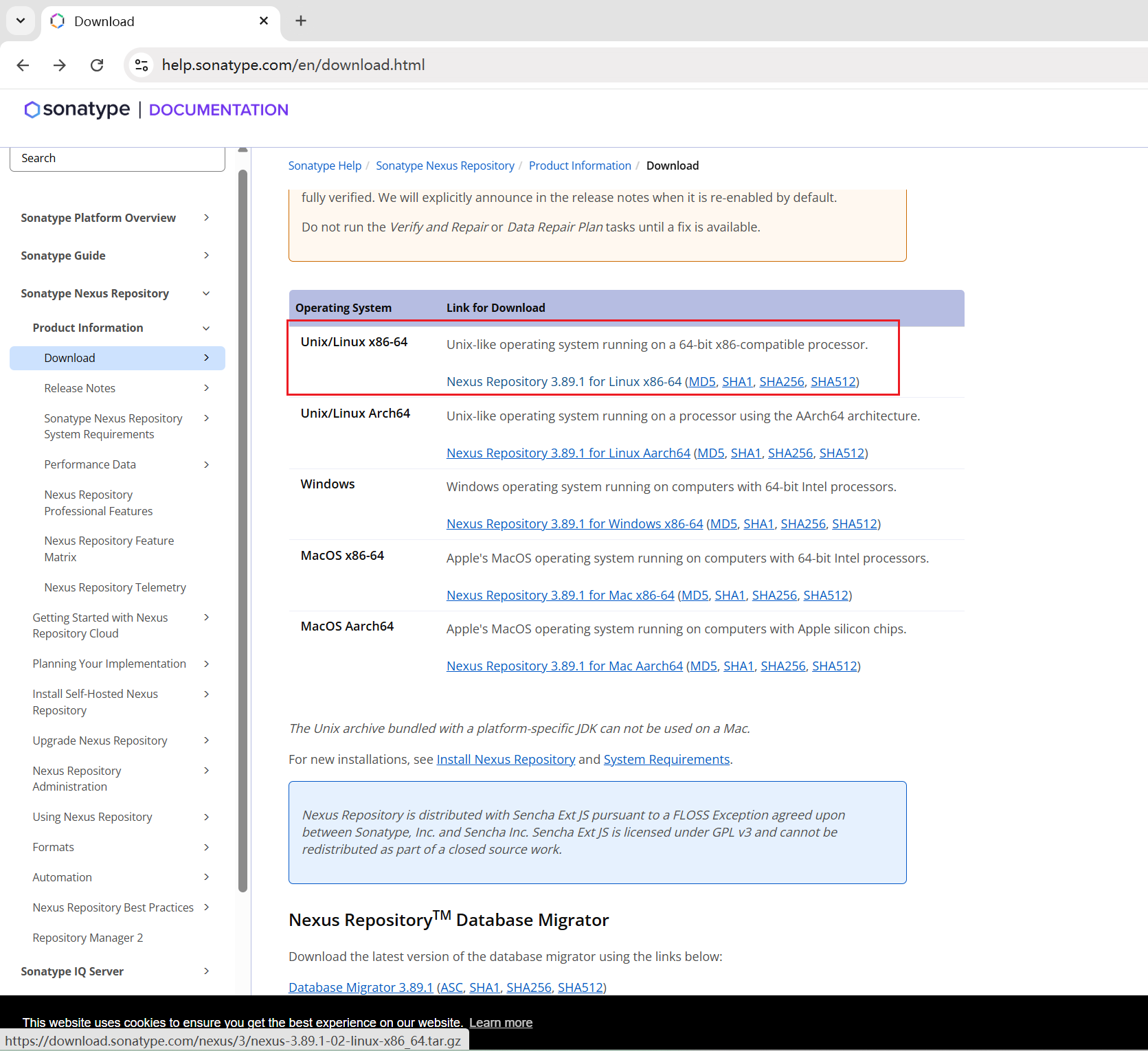Click the DOCUMENTATION header text

tap(218, 110)
